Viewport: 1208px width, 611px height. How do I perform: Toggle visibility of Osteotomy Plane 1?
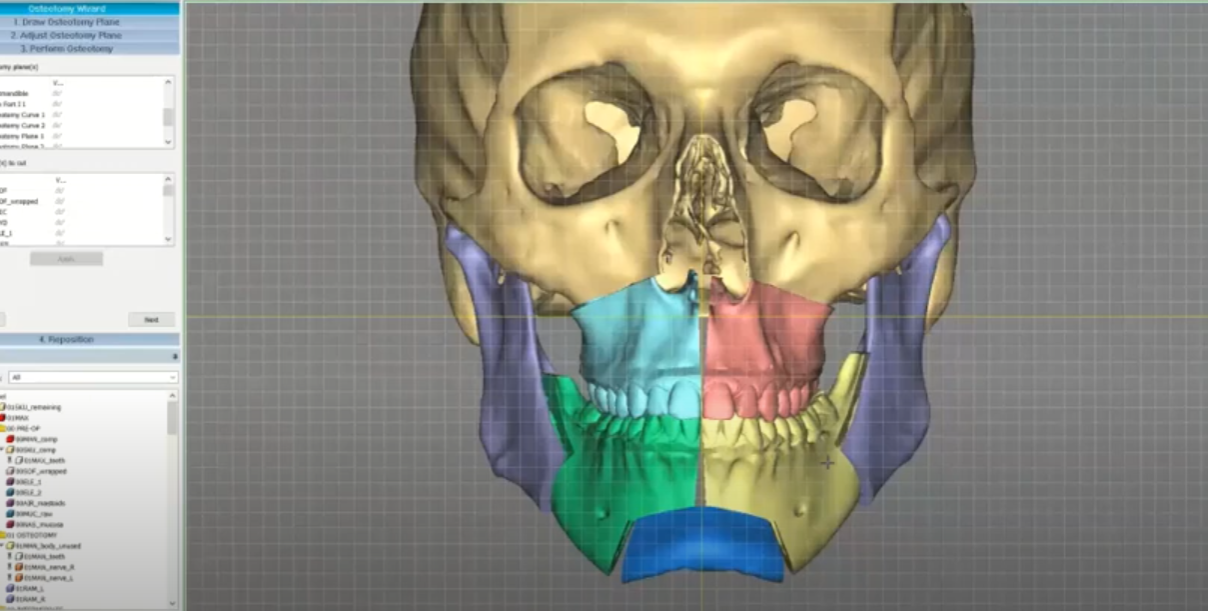point(58,136)
